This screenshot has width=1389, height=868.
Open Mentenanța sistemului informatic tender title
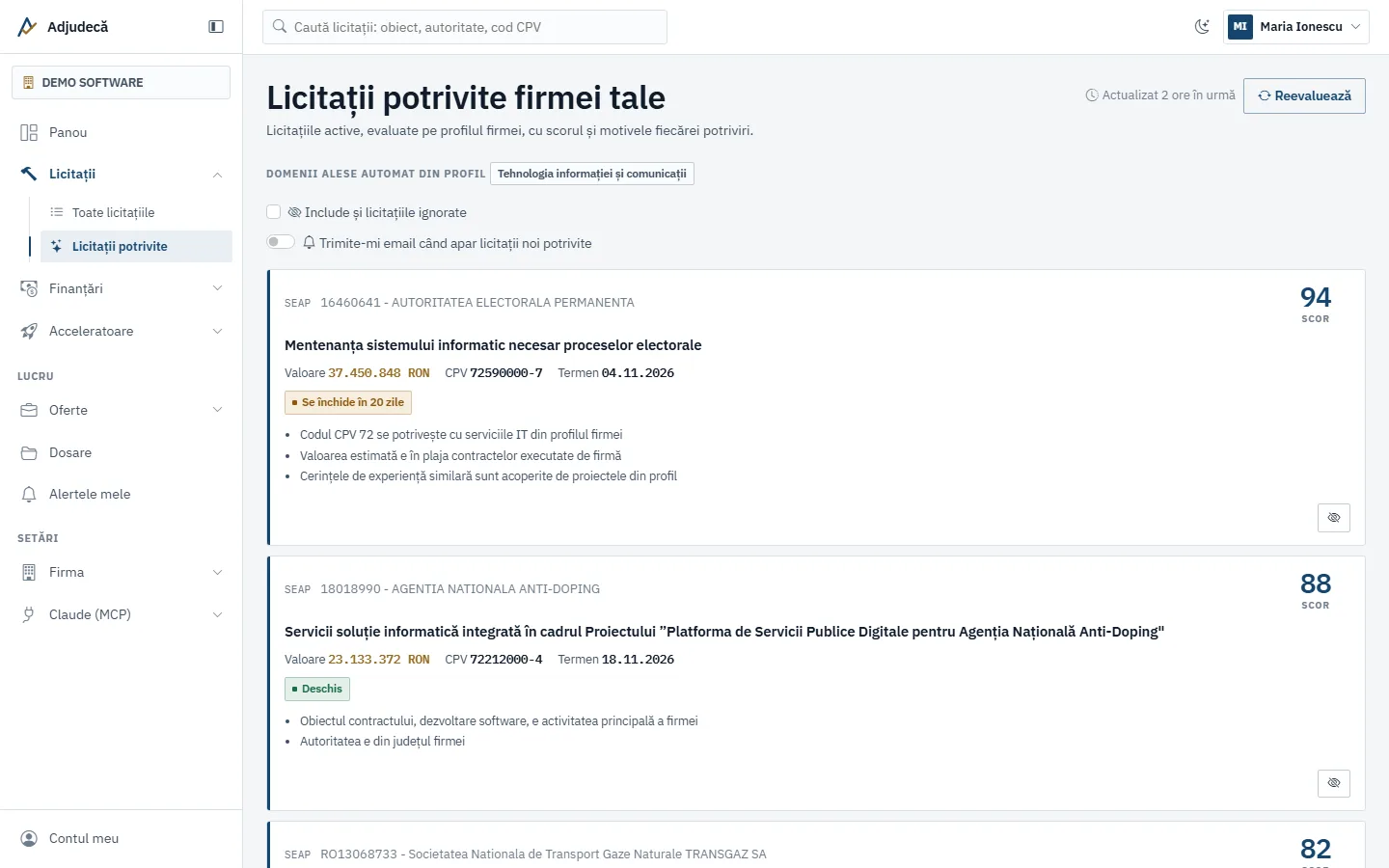coord(493,345)
